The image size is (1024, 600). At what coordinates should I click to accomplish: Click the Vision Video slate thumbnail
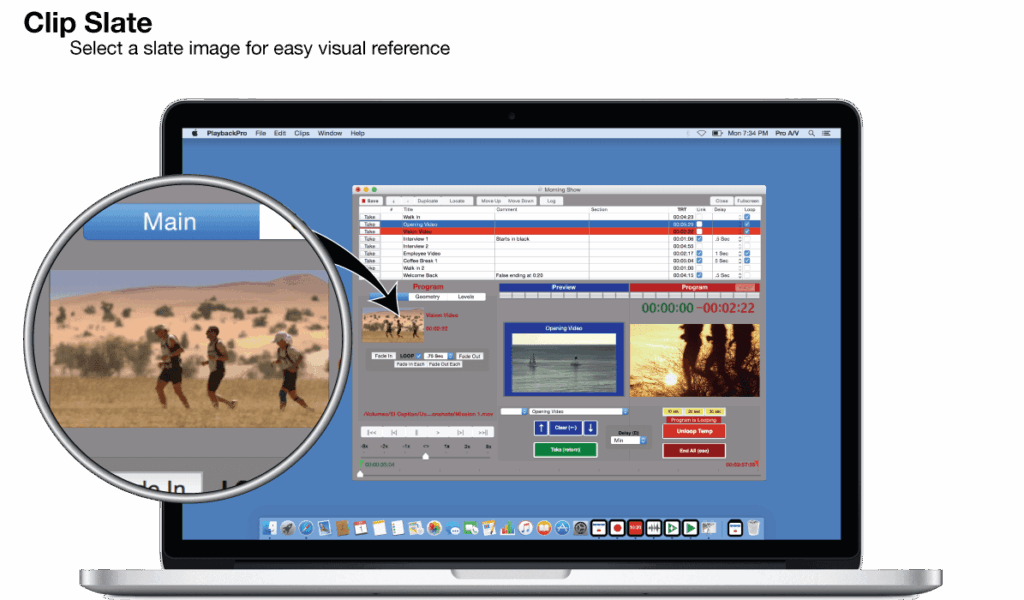coord(392,324)
